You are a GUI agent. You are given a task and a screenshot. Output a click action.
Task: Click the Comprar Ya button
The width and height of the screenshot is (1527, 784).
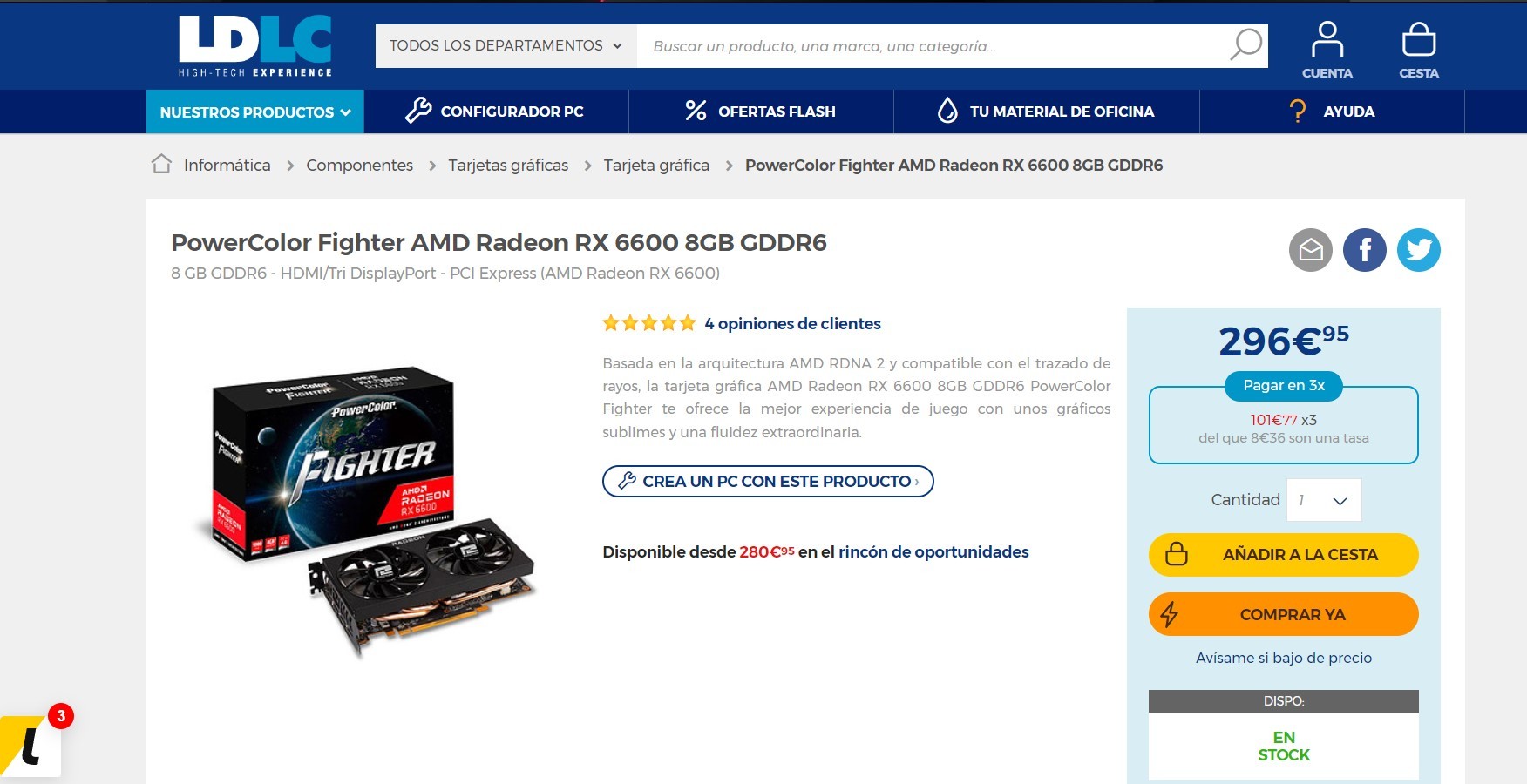point(1283,614)
